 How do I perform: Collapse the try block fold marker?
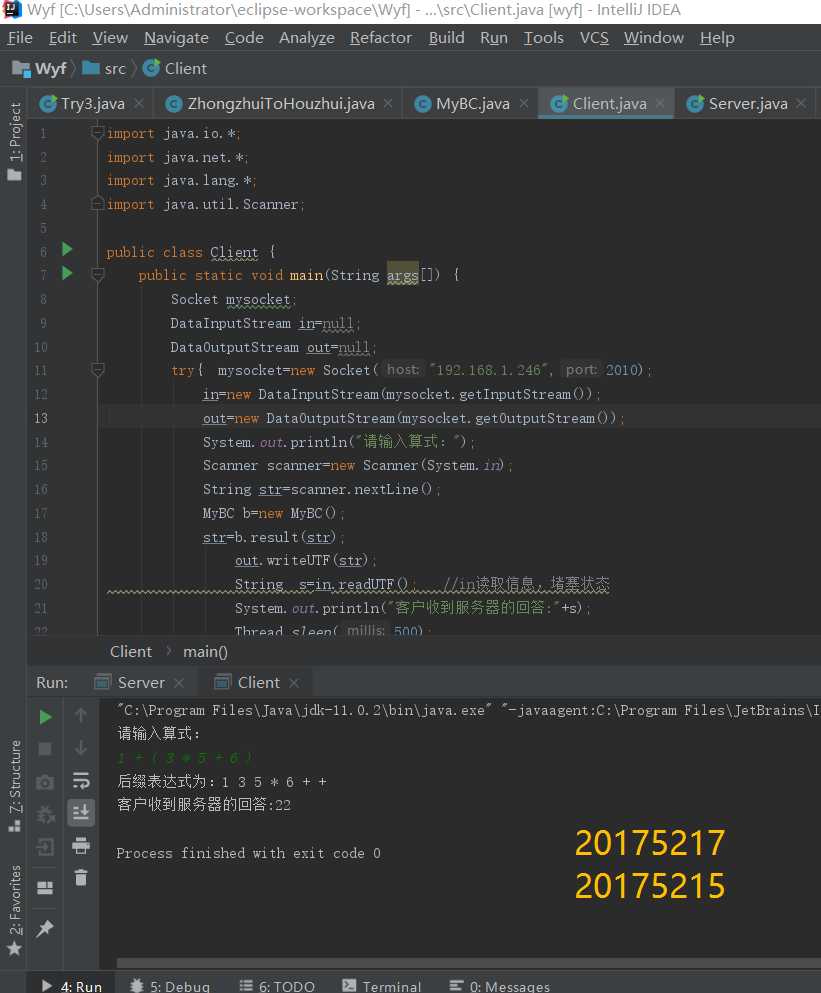click(98, 370)
